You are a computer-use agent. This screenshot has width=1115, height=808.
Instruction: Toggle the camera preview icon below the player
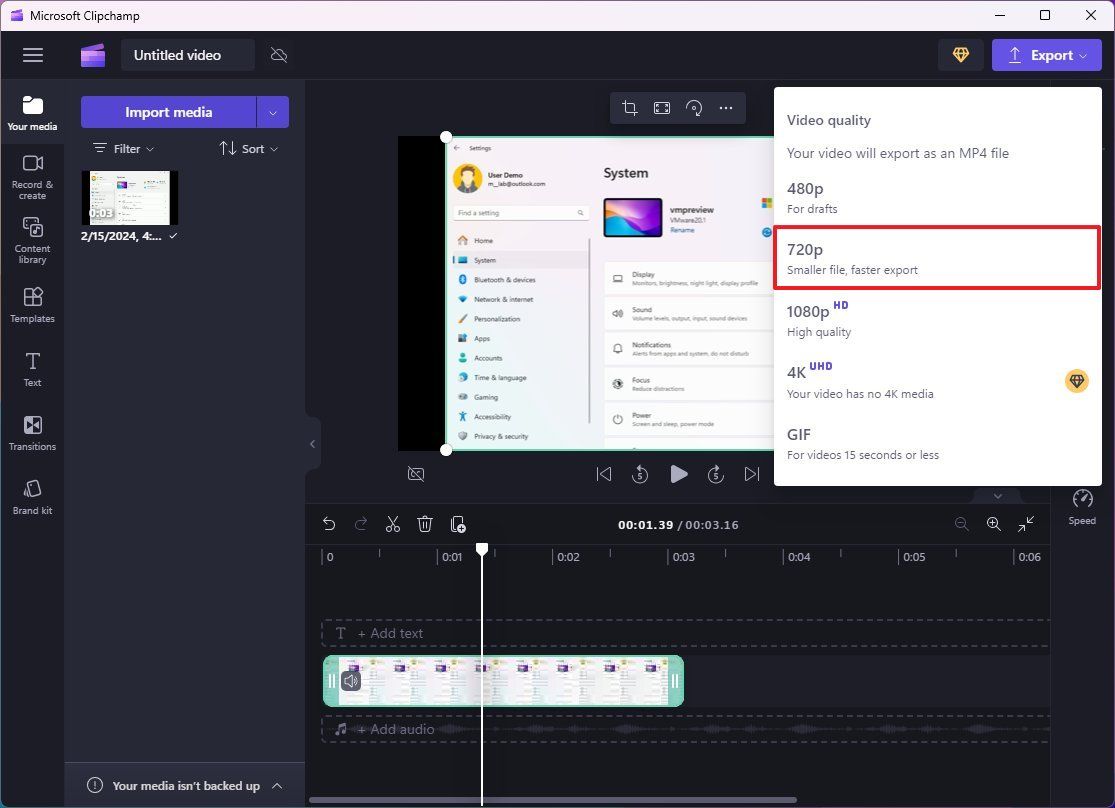[x=416, y=474]
